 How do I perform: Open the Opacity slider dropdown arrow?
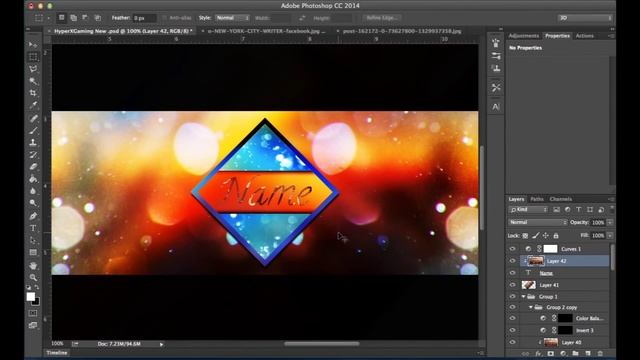click(610, 222)
